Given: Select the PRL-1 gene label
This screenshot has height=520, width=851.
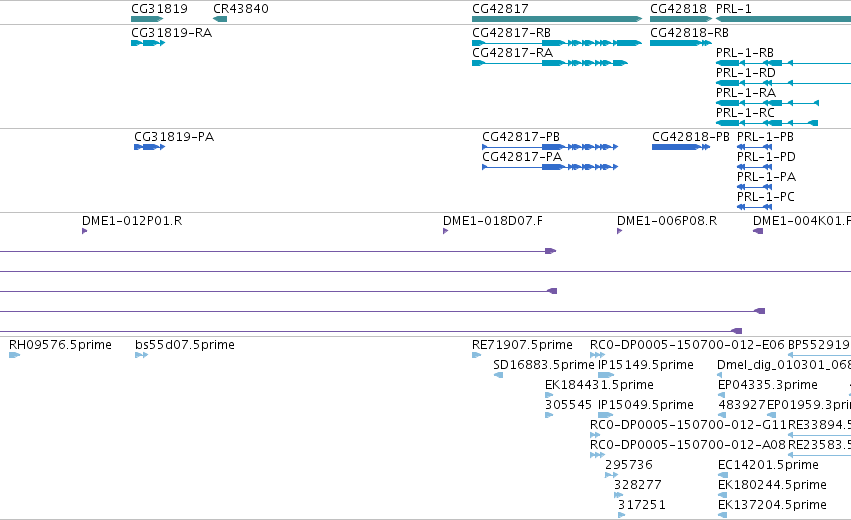Looking at the screenshot, I should click(733, 9).
